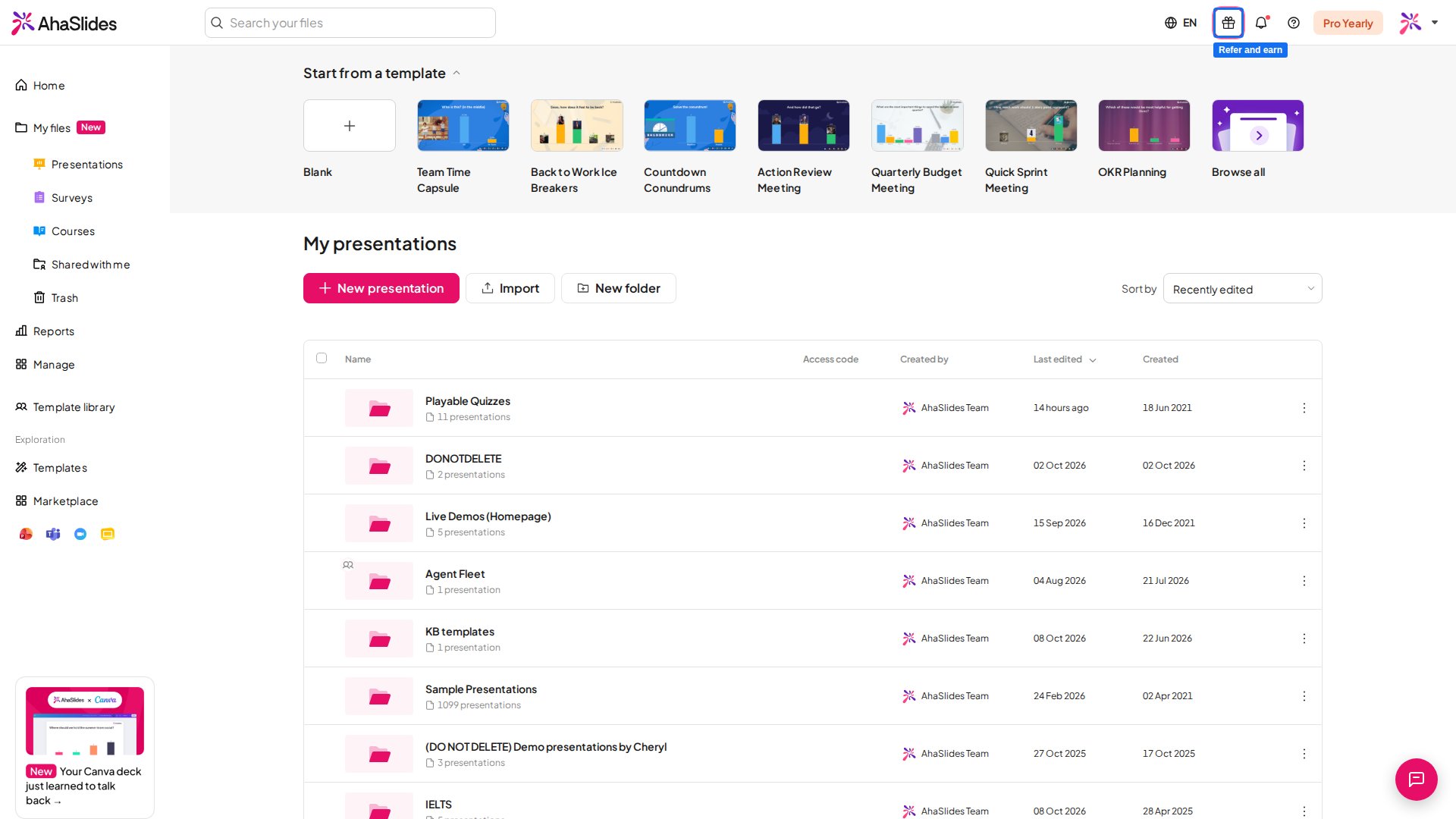Click the Zoom integration icon
The height and width of the screenshot is (819, 1456).
click(x=80, y=534)
